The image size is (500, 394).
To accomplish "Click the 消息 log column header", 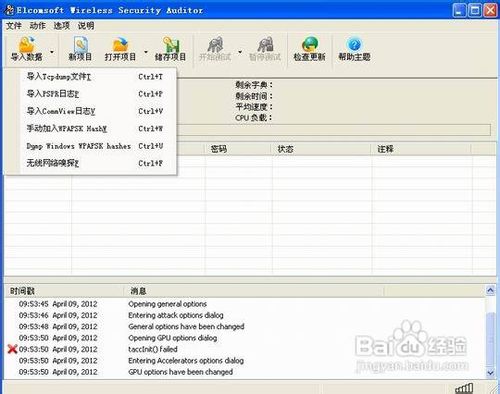I will click(x=253, y=291).
